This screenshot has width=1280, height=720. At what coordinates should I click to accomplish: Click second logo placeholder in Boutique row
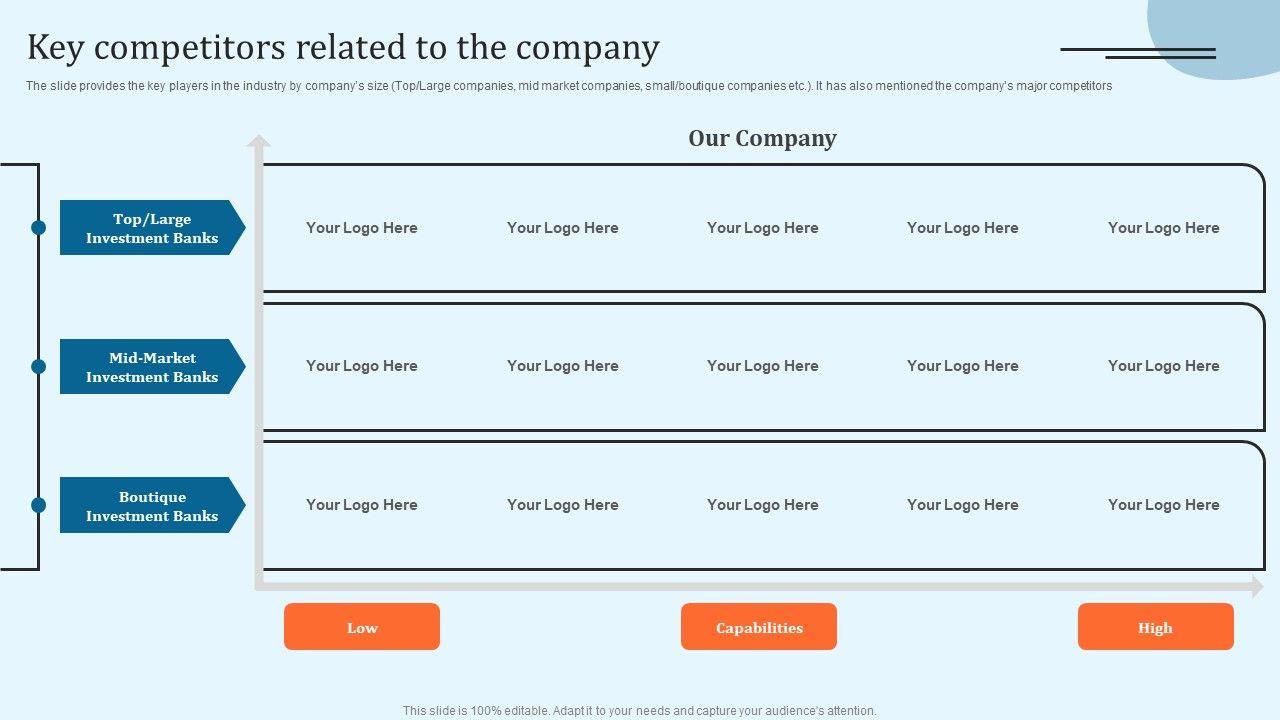click(562, 505)
